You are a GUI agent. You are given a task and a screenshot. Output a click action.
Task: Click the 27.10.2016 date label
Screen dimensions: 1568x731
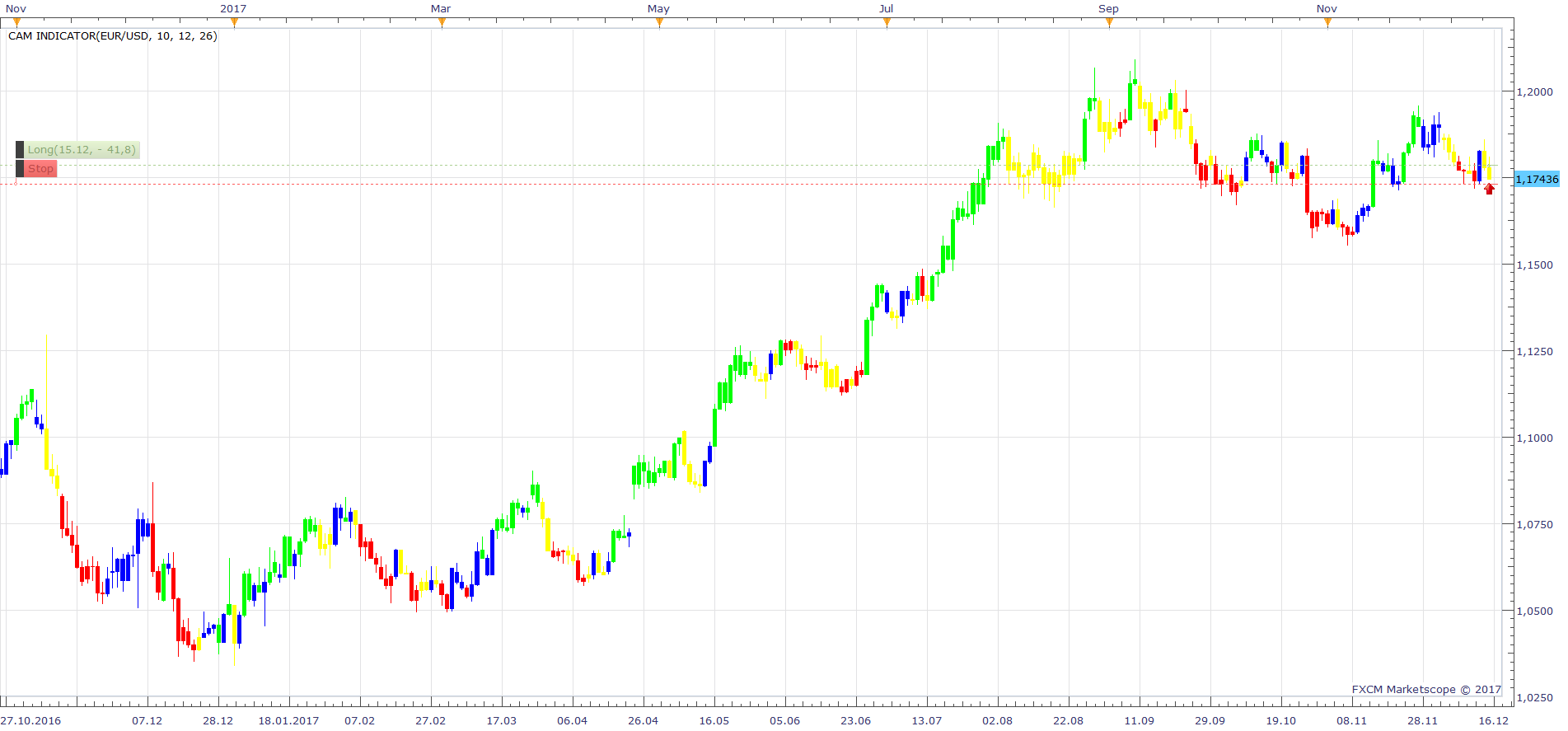point(30,720)
